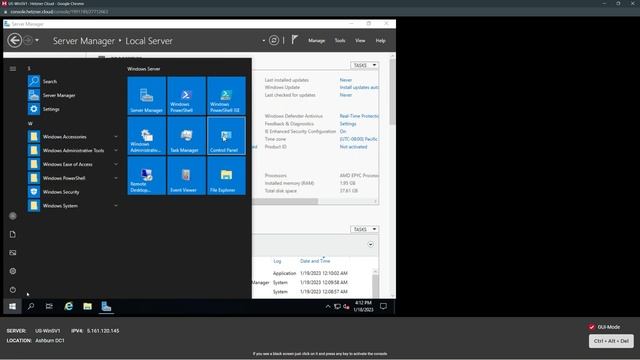This screenshot has width=640, height=360.
Task: Launch the Task Manager tile
Action: click(186, 136)
